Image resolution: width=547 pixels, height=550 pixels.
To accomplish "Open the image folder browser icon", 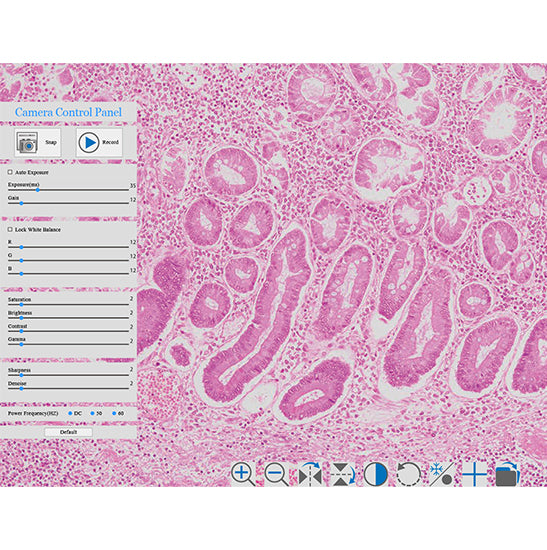I will [x=507, y=474].
